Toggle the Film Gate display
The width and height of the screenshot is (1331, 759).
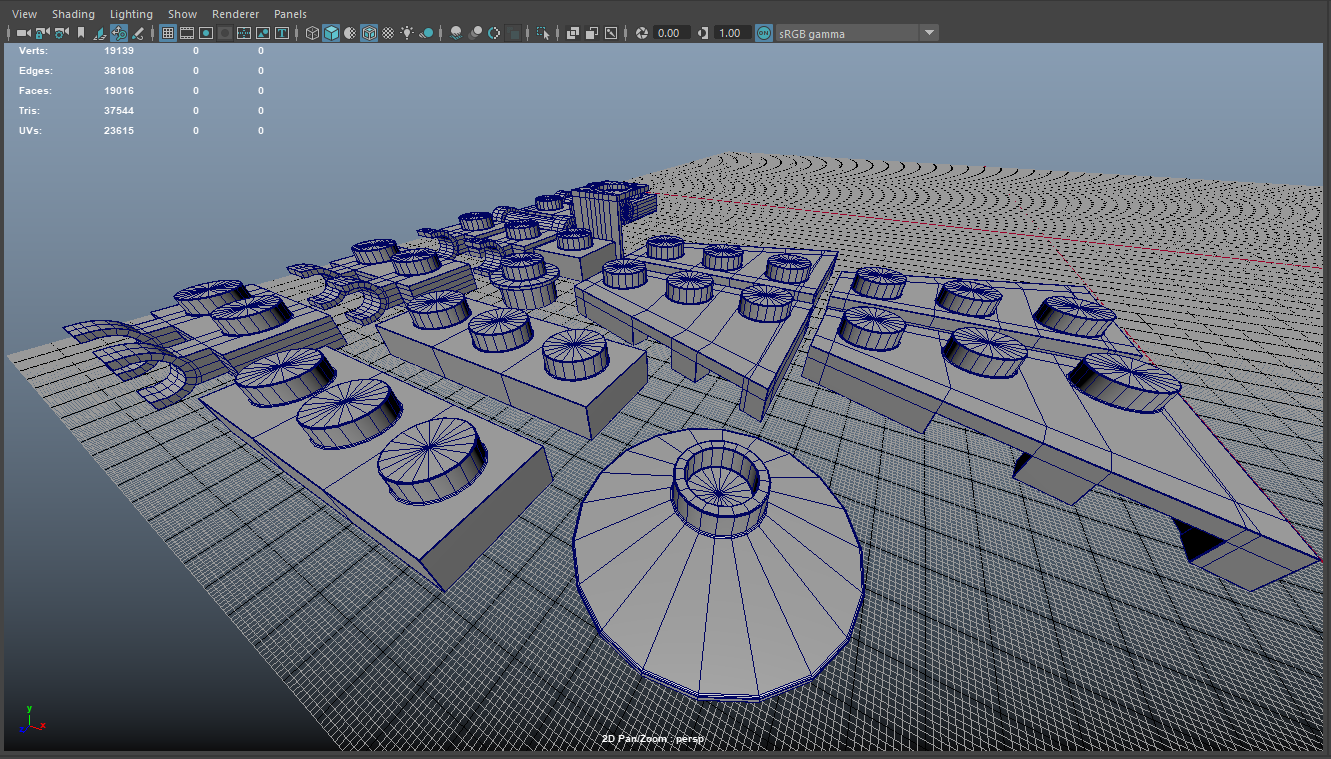click(187, 33)
